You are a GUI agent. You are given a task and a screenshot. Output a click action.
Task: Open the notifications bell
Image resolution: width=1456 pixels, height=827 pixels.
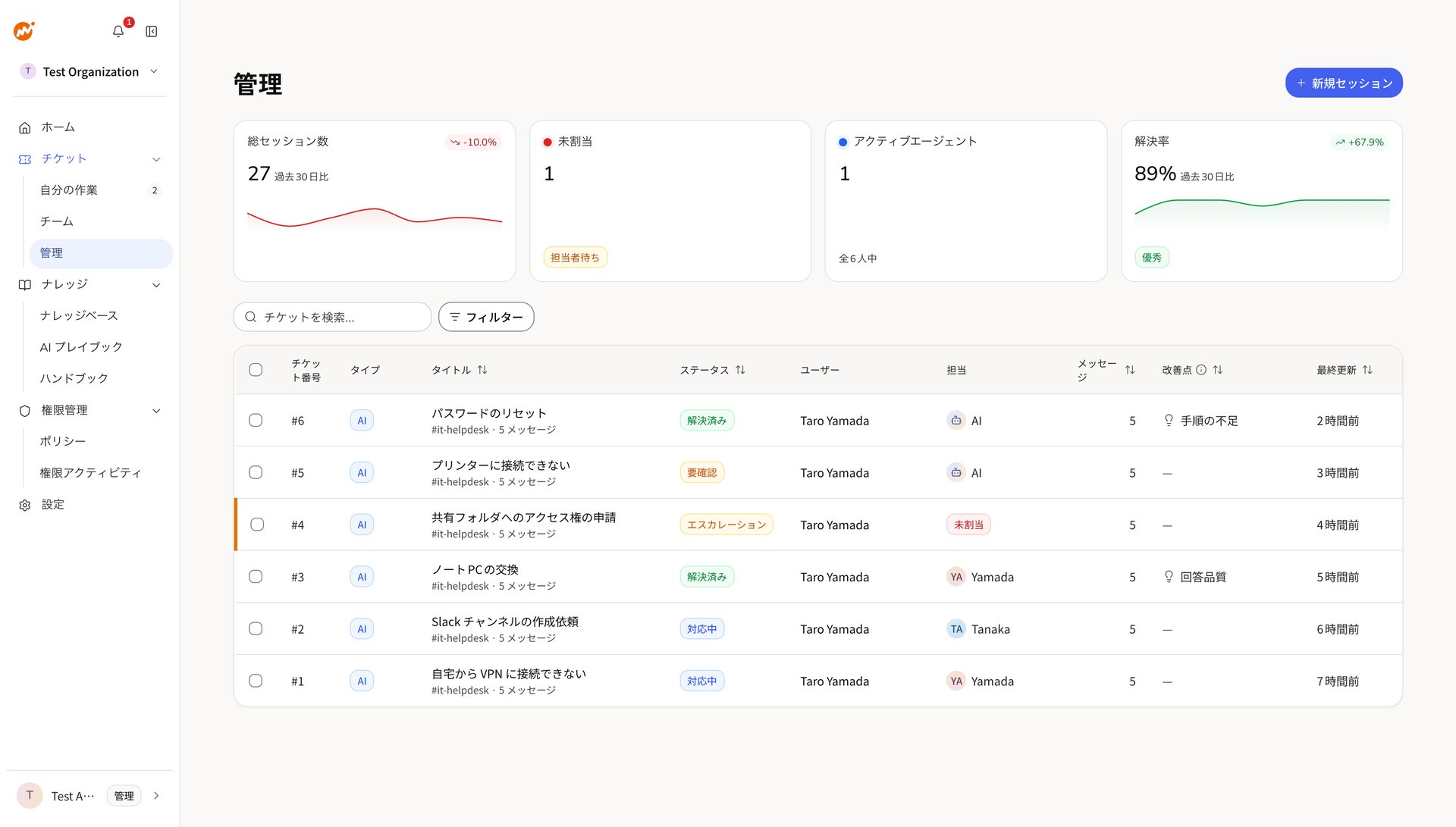tap(118, 31)
